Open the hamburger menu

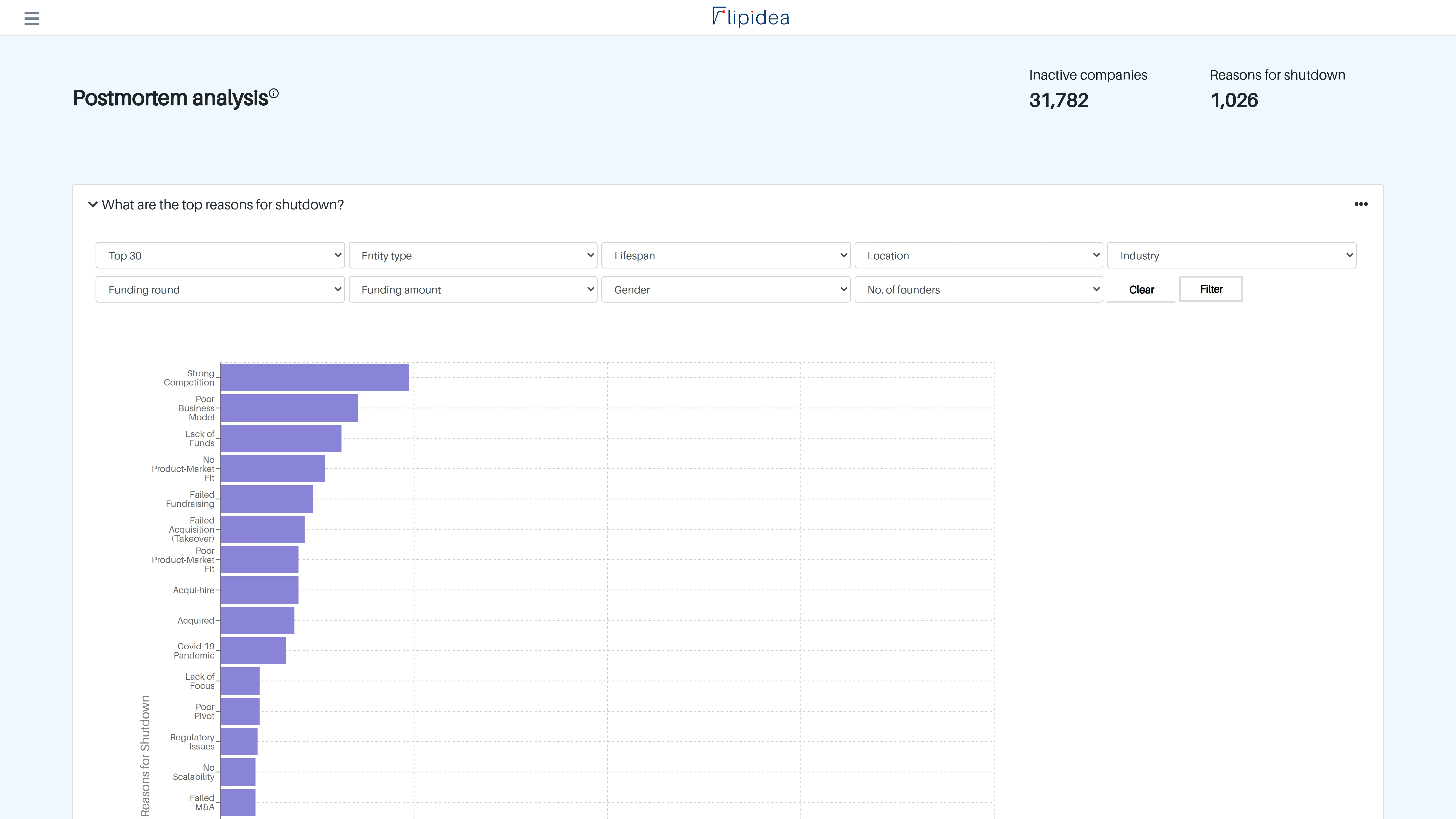(32, 19)
